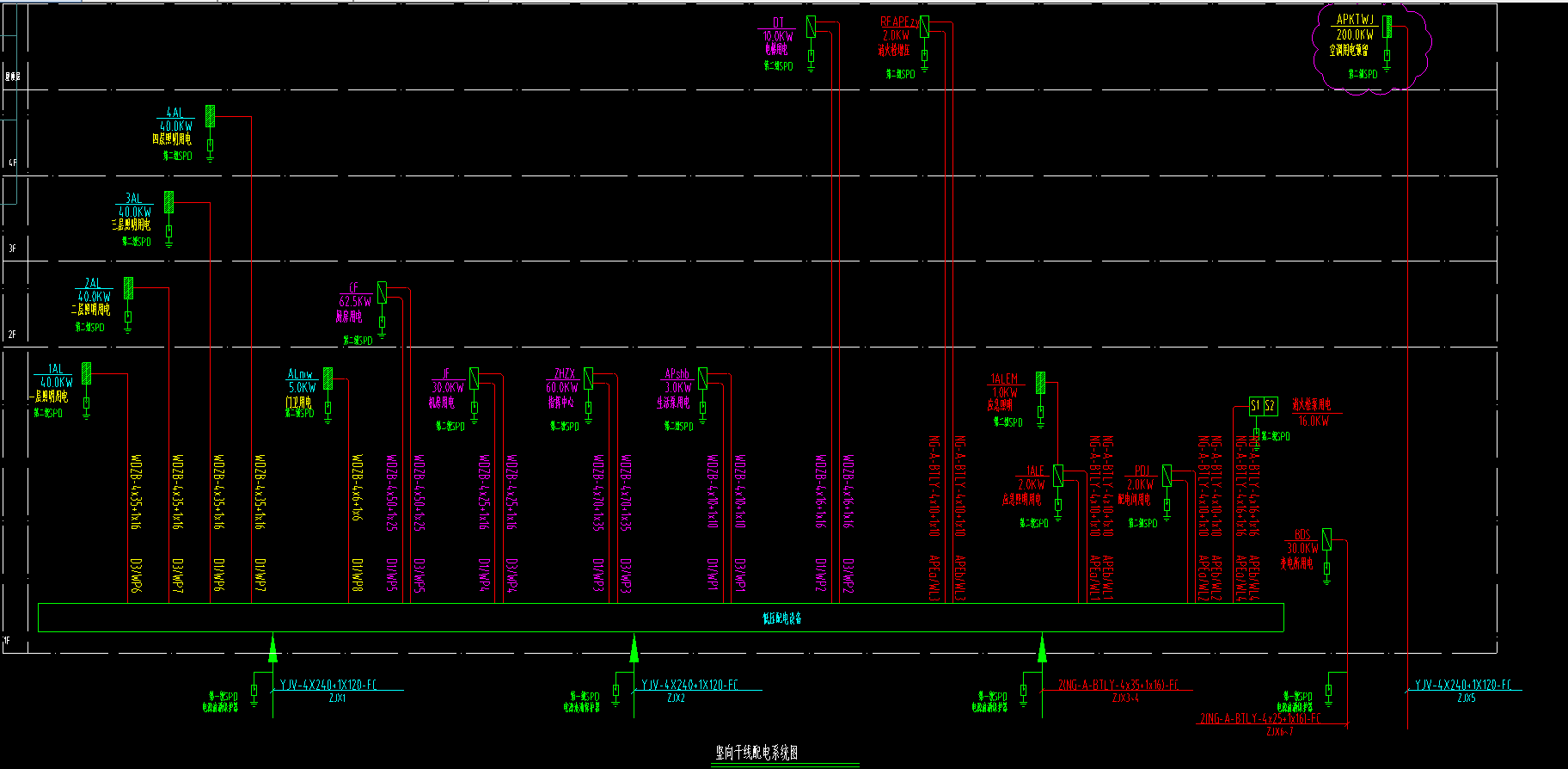Click the WDZB-4x6+1x6 cable label

coord(357,488)
